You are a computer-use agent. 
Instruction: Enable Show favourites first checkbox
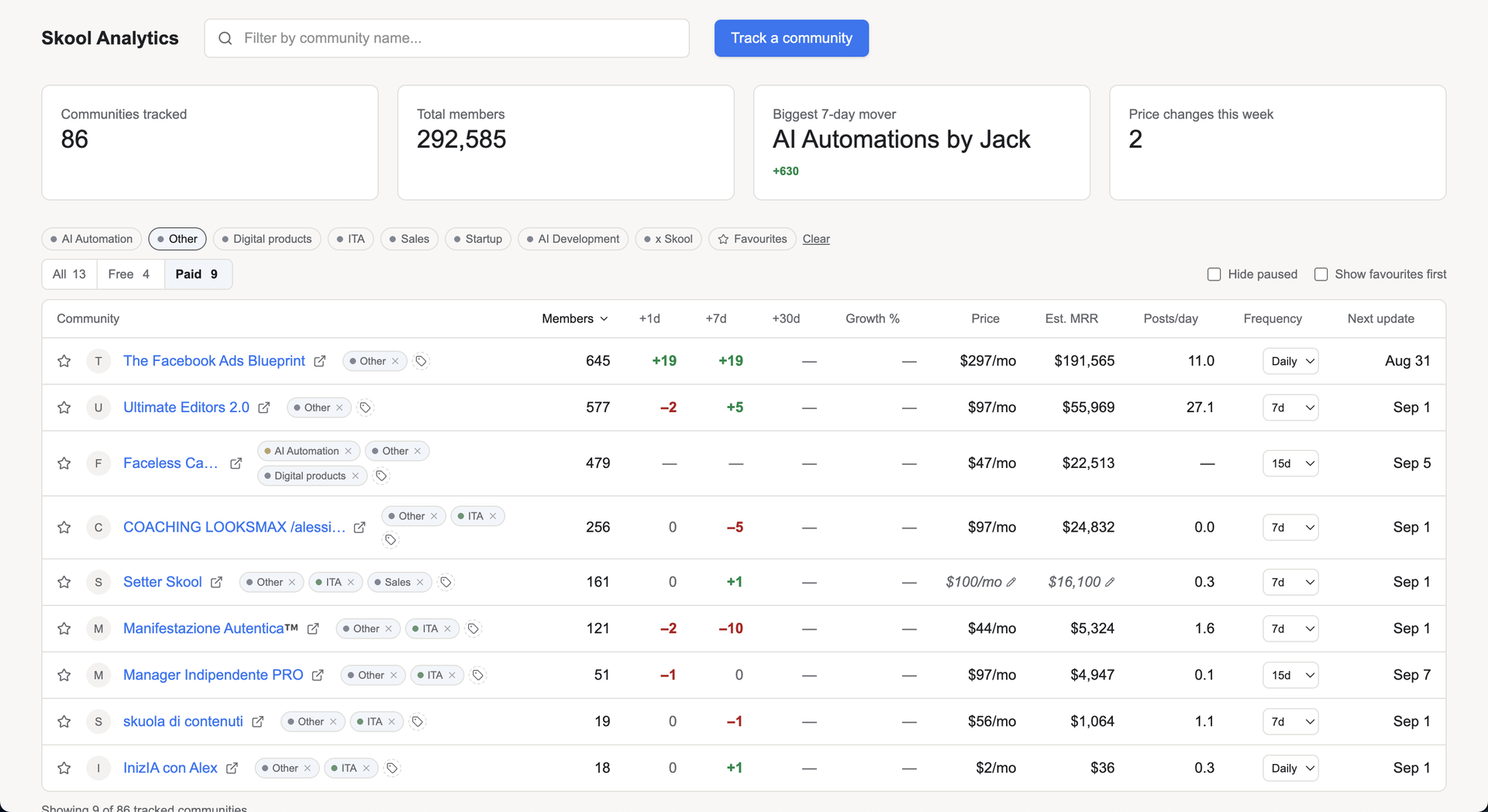pyautogui.click(x=1321, y=274)
